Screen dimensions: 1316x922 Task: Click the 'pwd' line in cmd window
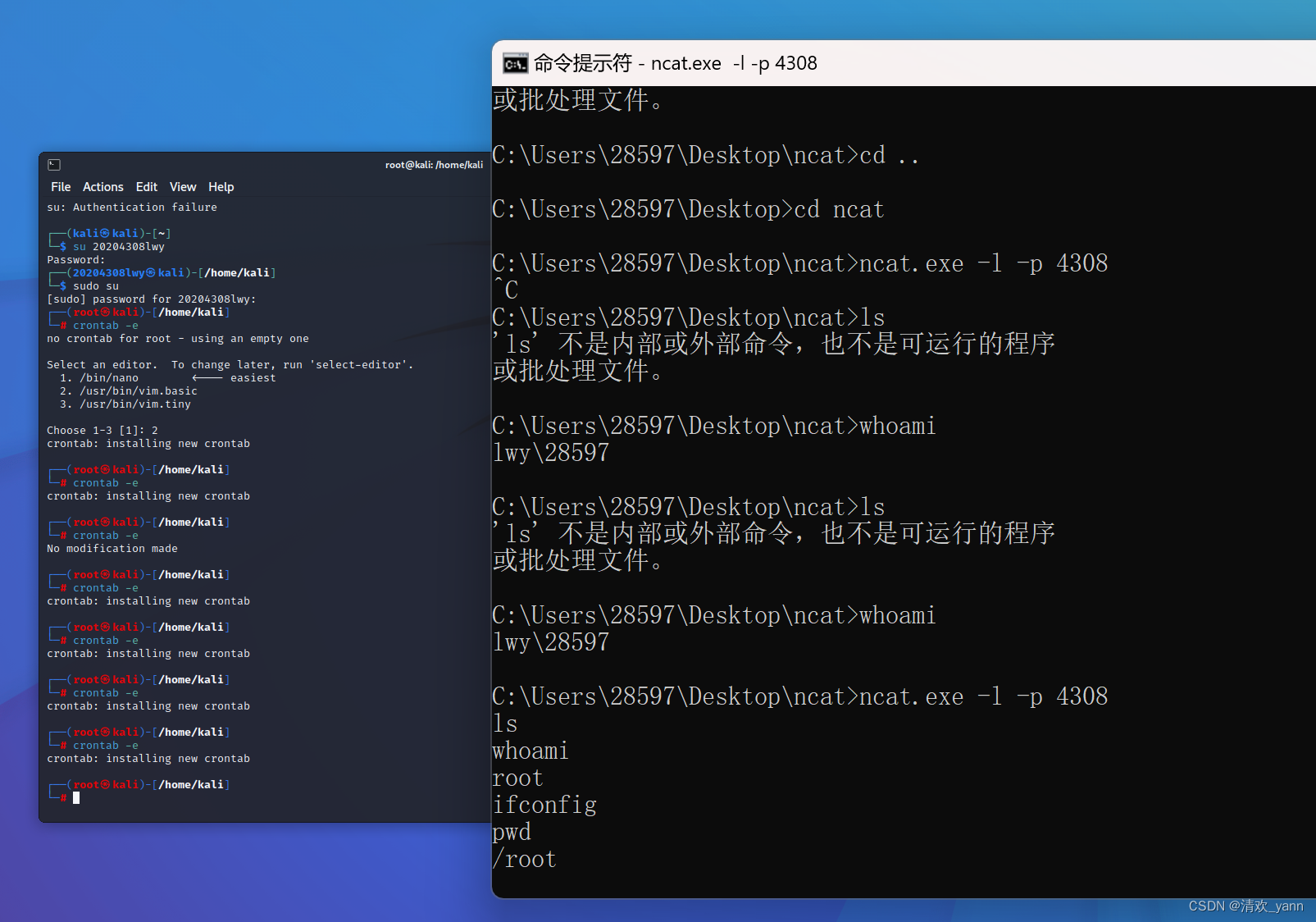[x=512, y=833]
